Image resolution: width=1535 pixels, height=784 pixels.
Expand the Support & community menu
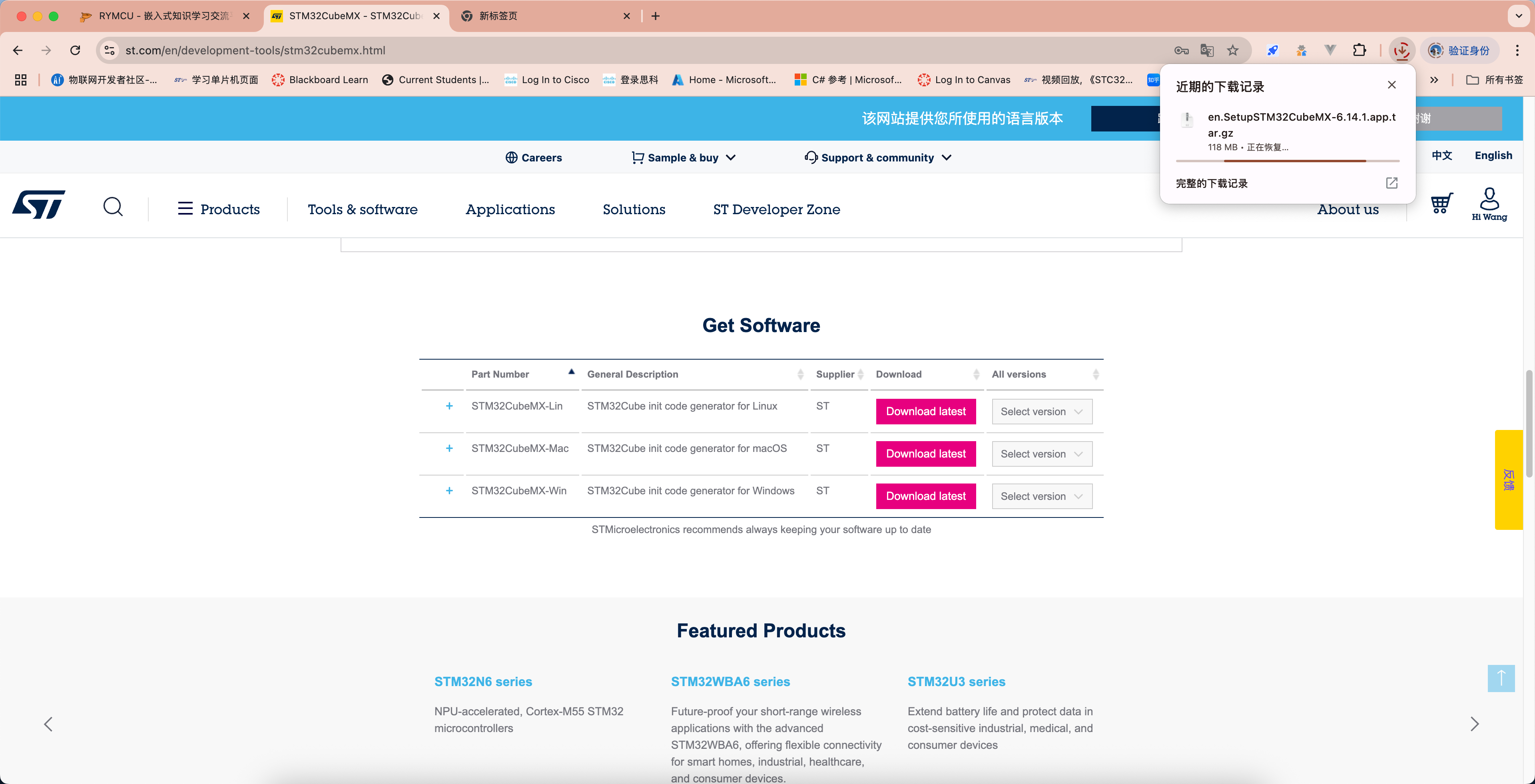point(877,158)
